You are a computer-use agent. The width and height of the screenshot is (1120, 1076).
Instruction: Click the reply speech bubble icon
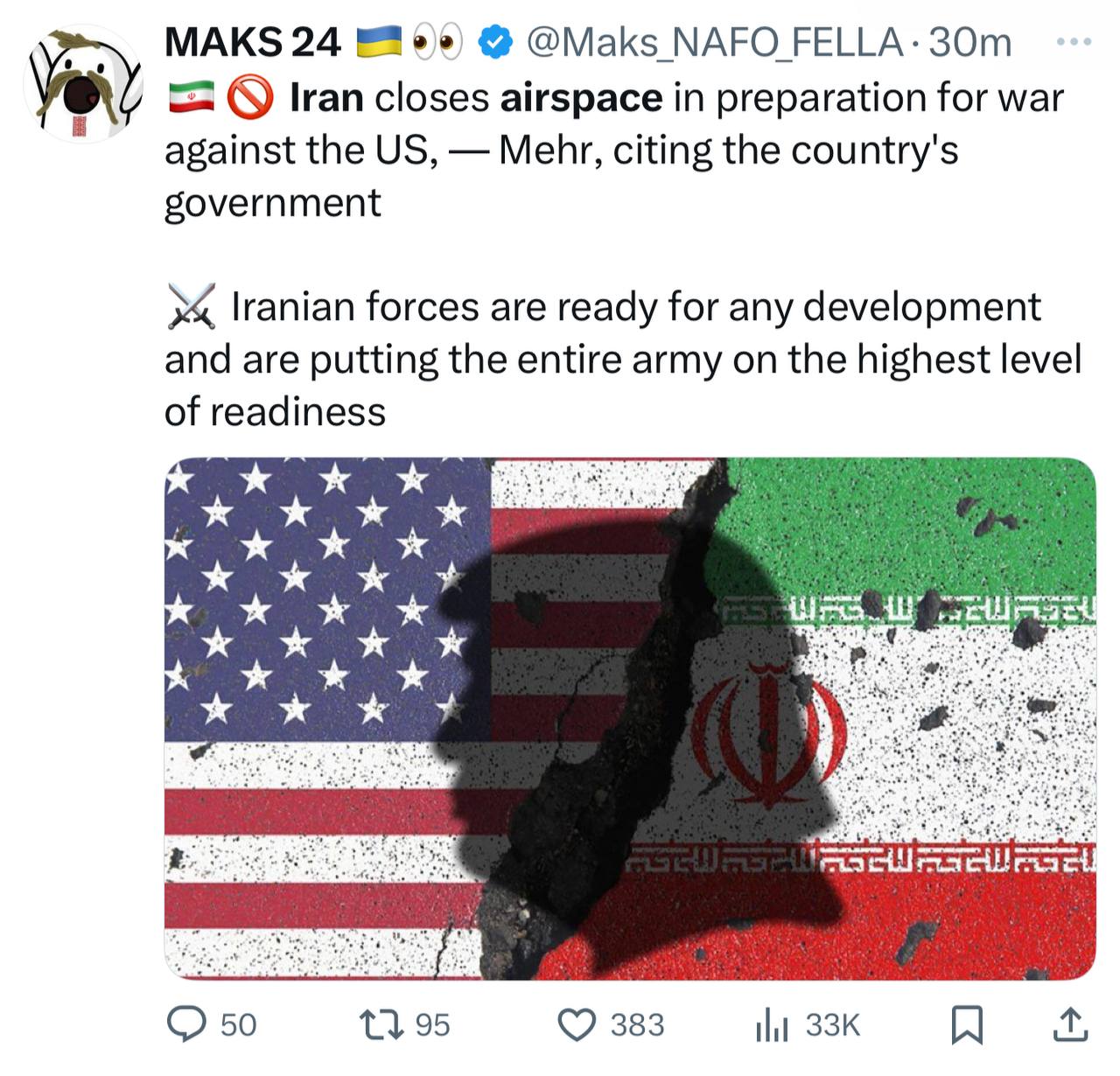pos(186,1024)
